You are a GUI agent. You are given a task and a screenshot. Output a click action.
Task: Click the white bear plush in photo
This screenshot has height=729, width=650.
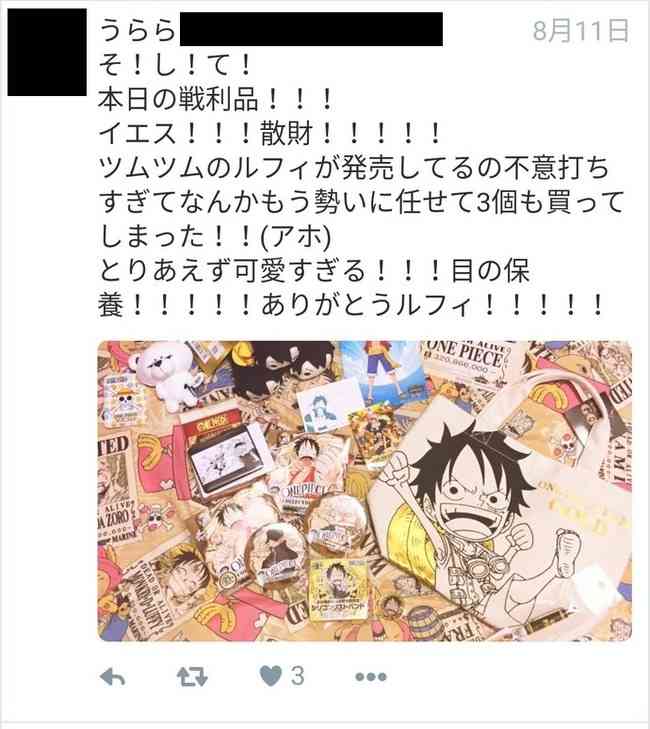coord(164,374)
